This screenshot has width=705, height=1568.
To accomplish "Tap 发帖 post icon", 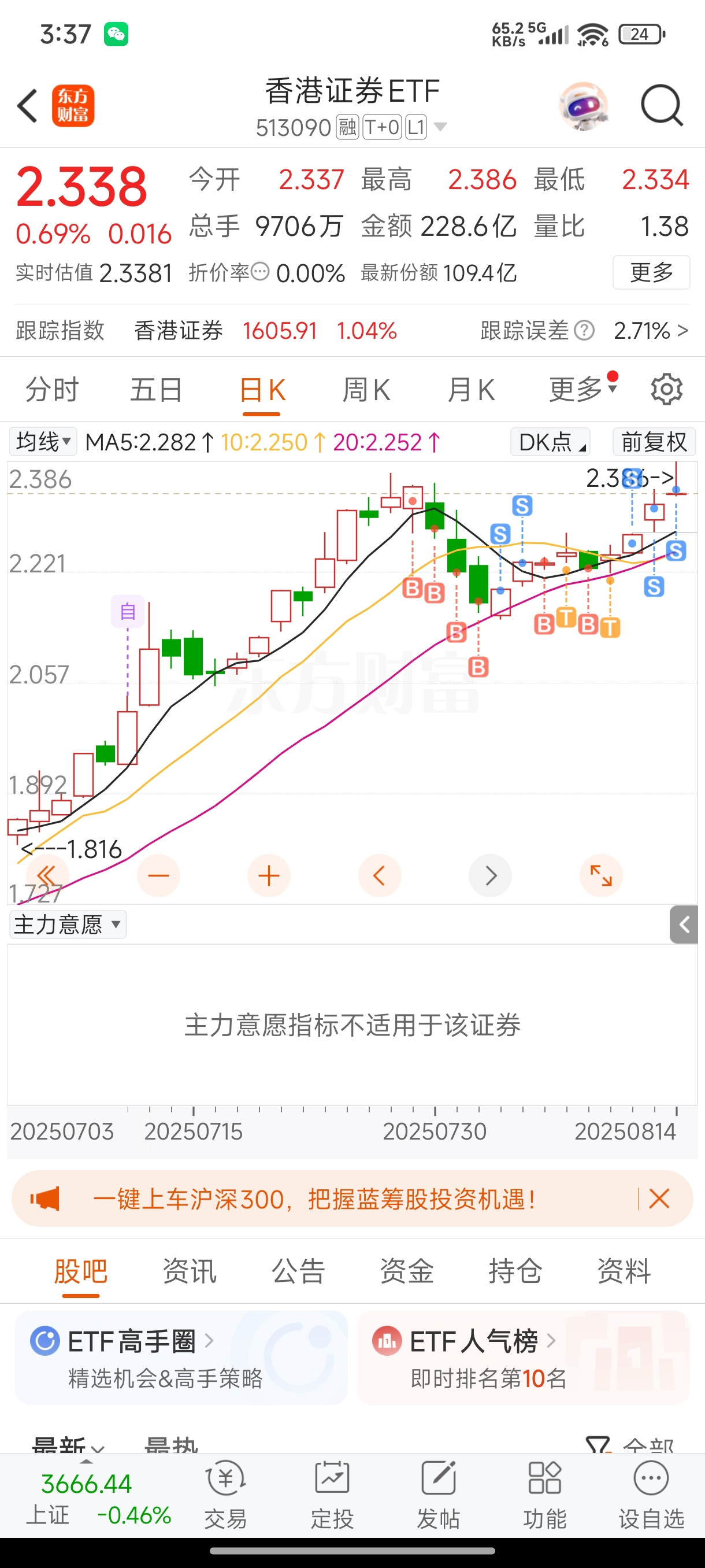I will (x=439, y=1496).
